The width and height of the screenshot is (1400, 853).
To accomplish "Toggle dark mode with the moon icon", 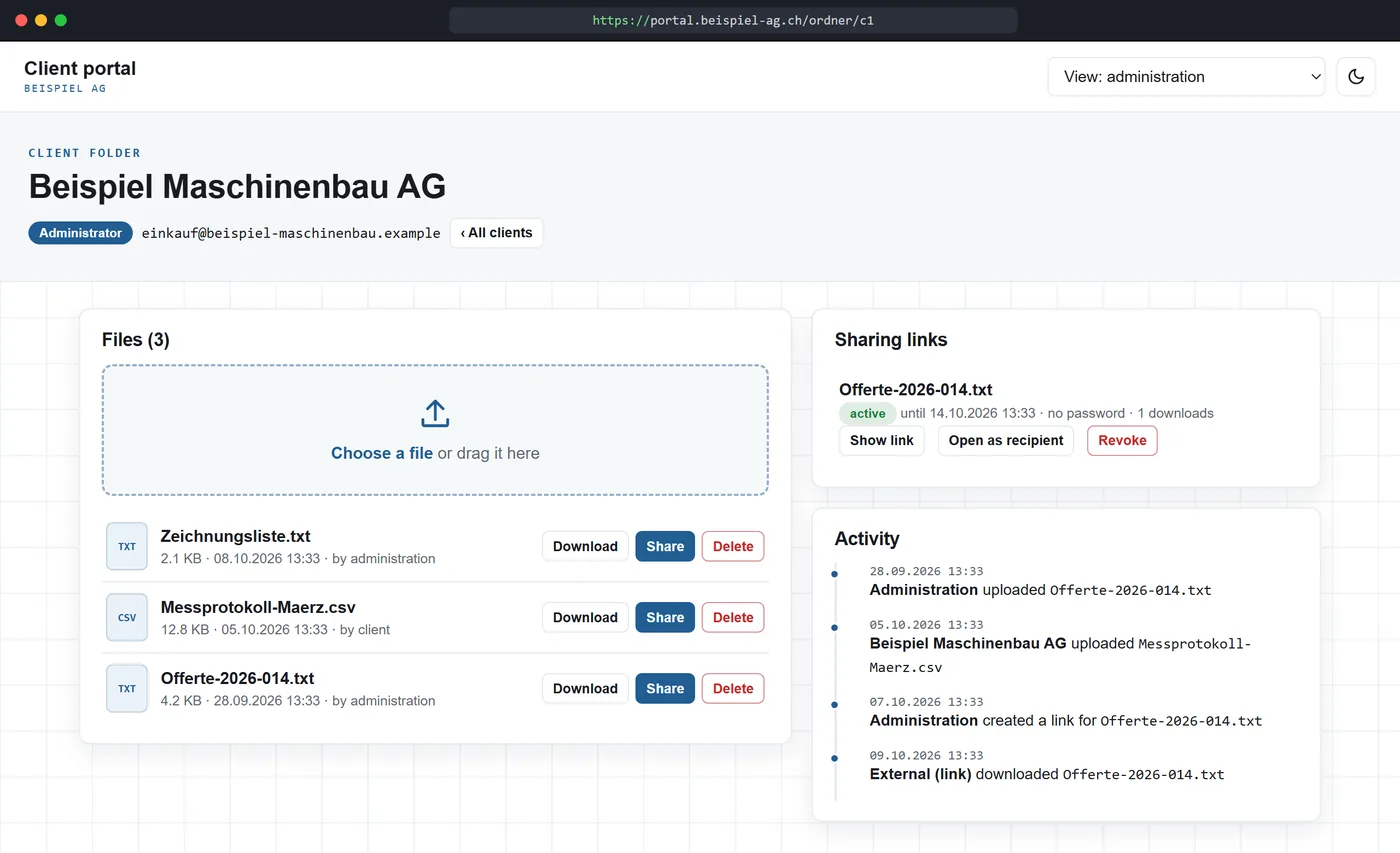I will pyautogui.click(x=1356, y=77).
